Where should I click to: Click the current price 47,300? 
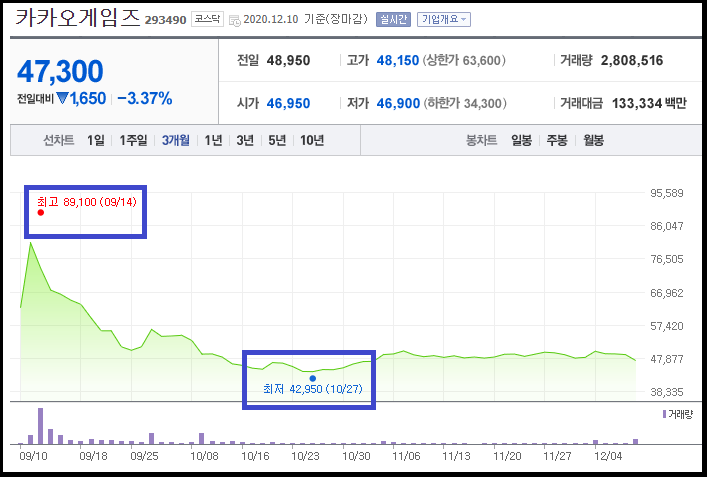60,71
